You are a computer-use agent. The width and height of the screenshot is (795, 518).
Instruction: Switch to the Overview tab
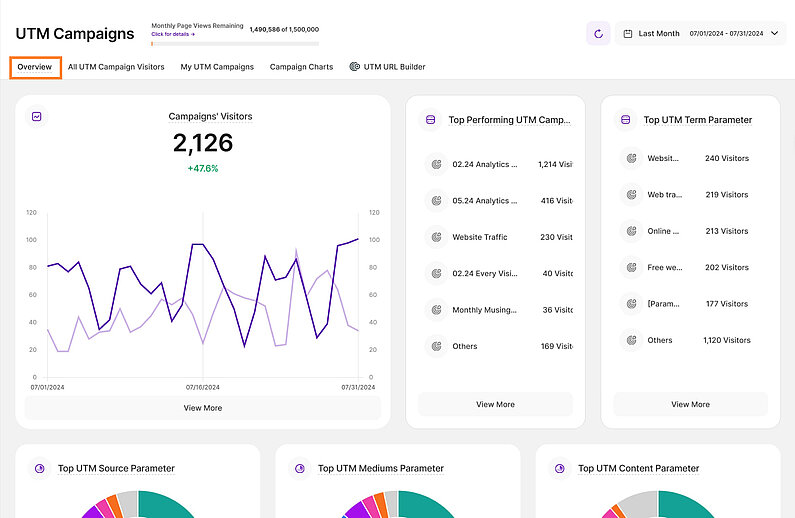(x=35, y=67)
